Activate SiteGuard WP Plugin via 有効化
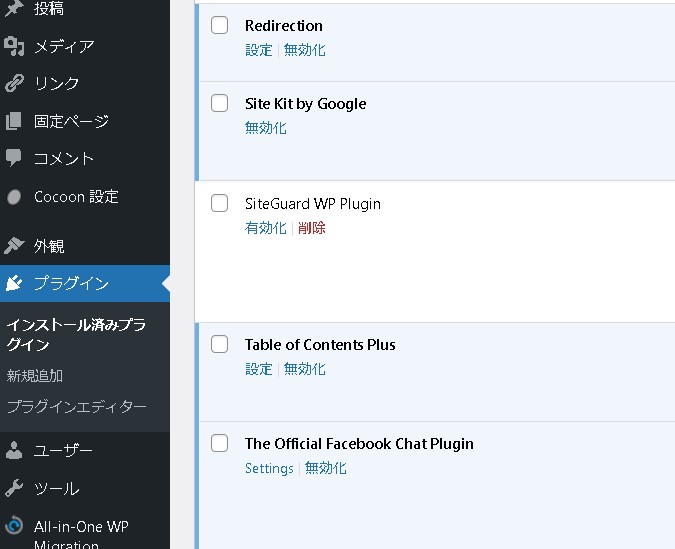Image resolution: width=675 pixels, height=549 pixels. [x=266, y=228]
